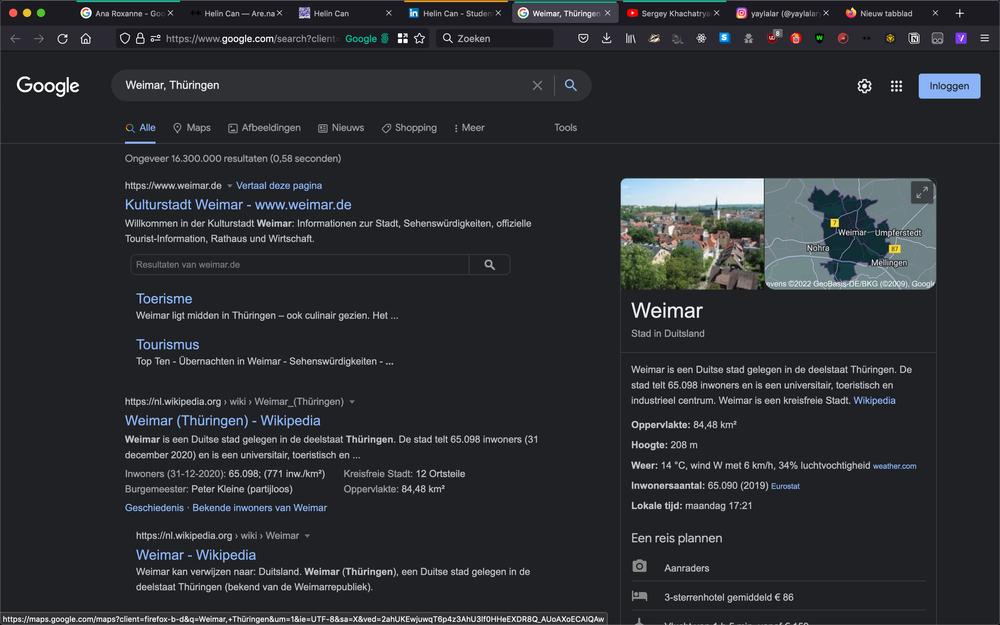Open the React developer tools extension icon
Screen dimensions: 1000x625
pos(701,39)
